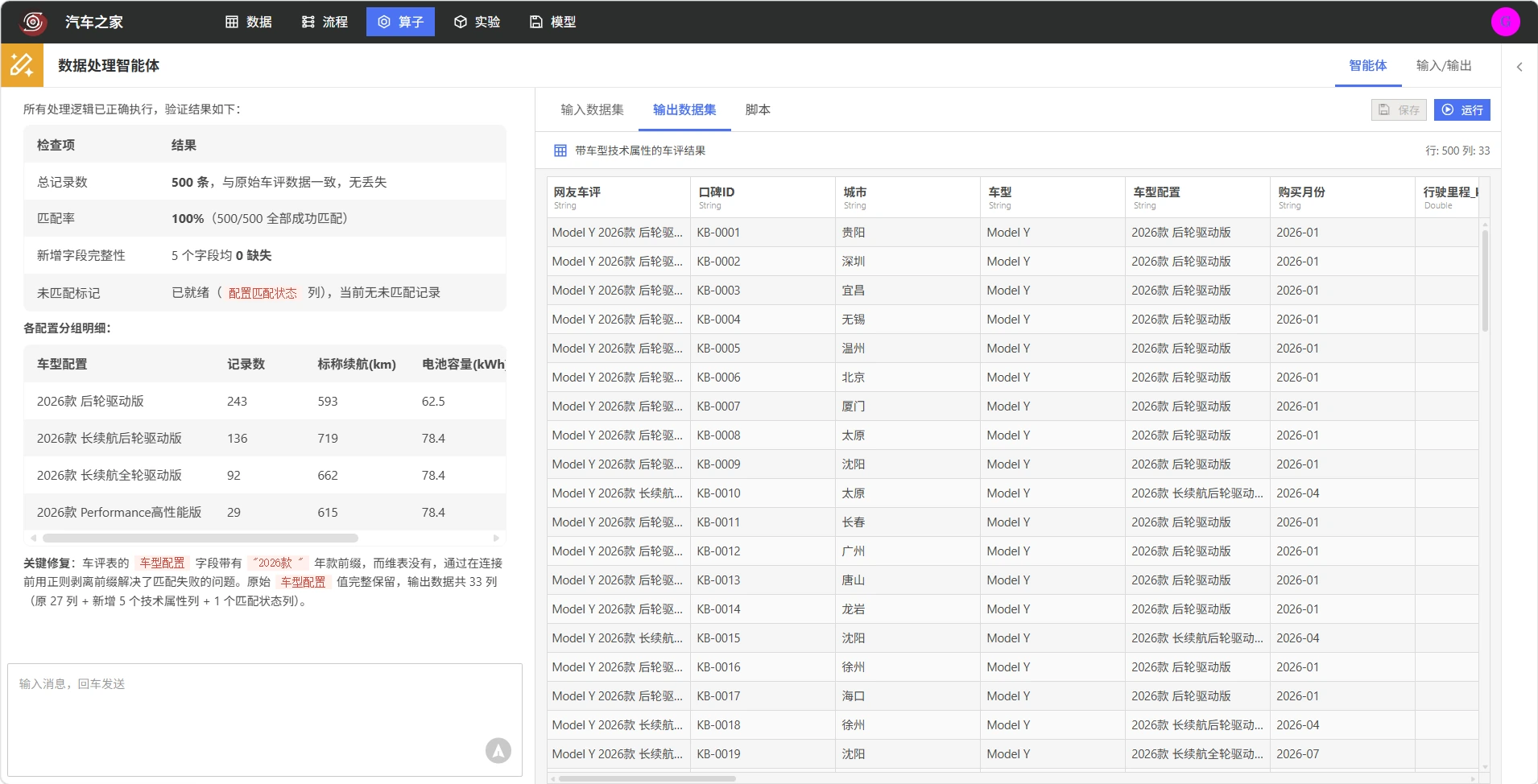The width and height of the screenshot is (1538, 784).
Task: Click the table icon beside 带车型技术属性的车评结果
Action: click(560, 151)
